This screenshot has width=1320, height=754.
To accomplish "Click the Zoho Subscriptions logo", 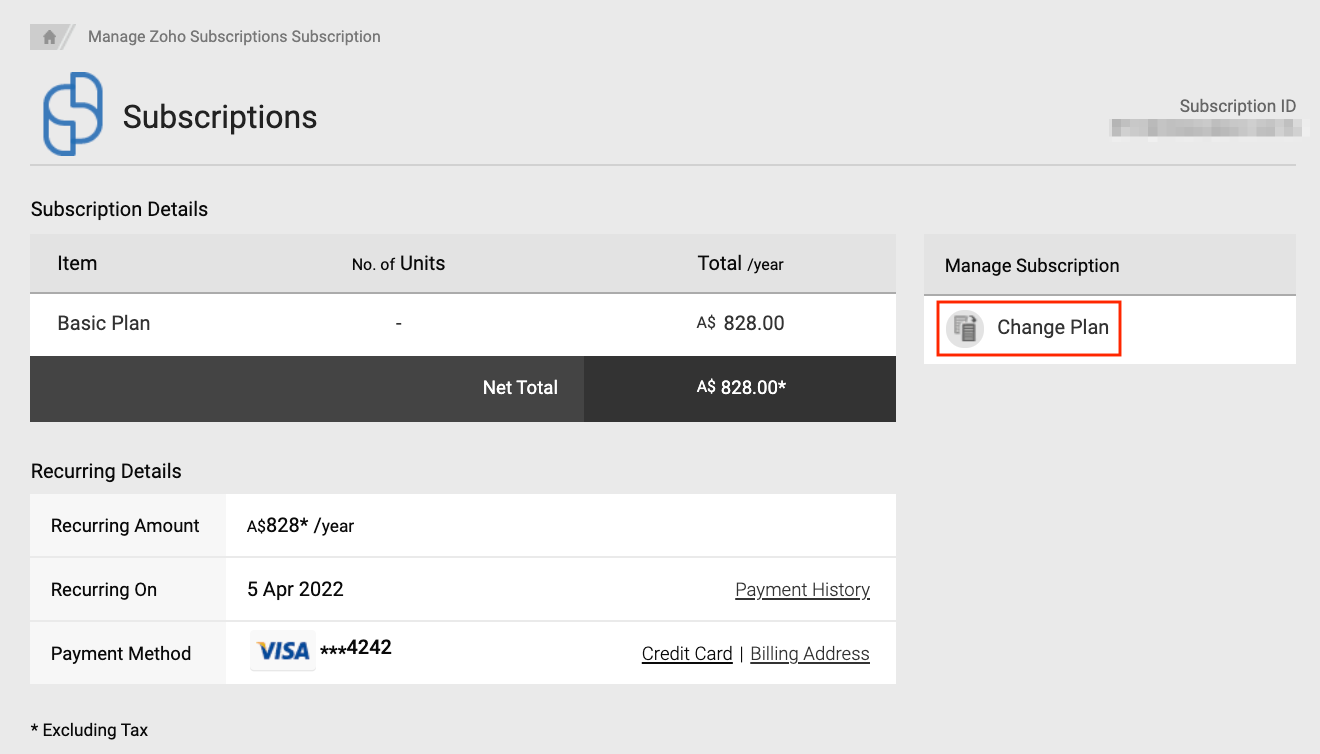I will pos(73,114).
